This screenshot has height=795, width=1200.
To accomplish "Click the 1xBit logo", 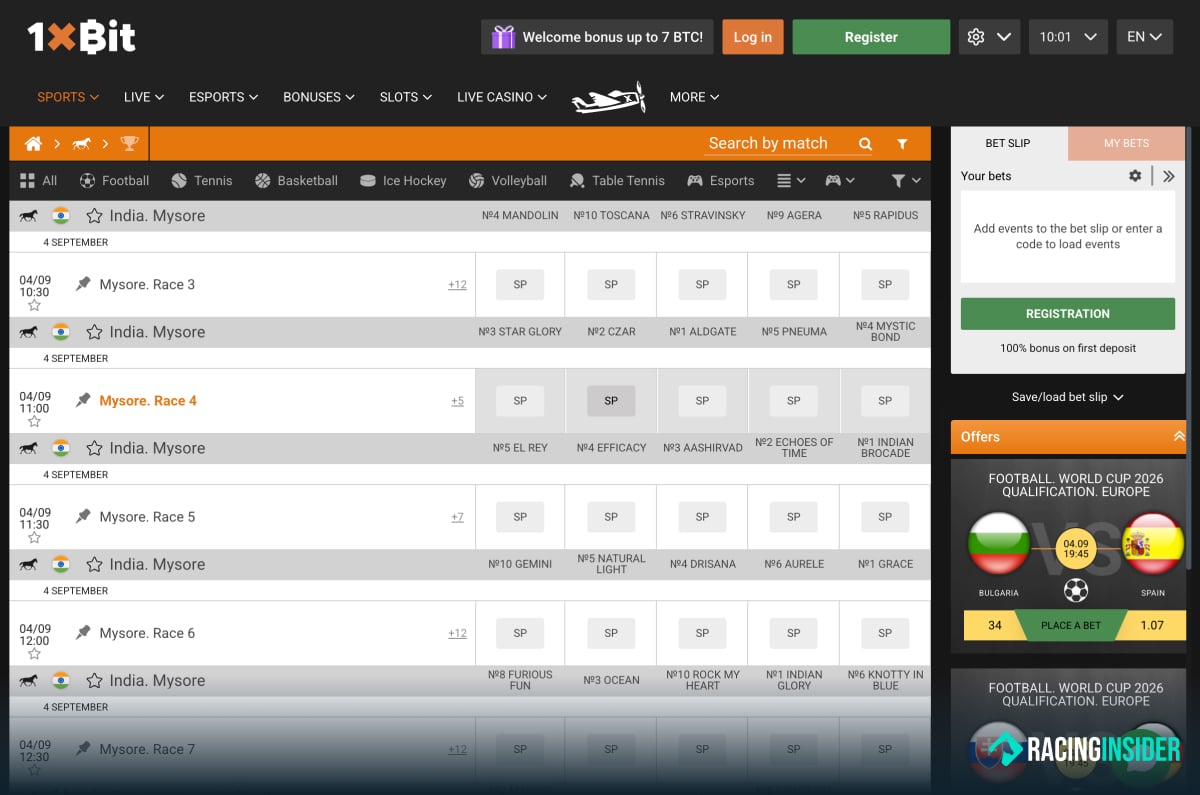I will 81,37.
